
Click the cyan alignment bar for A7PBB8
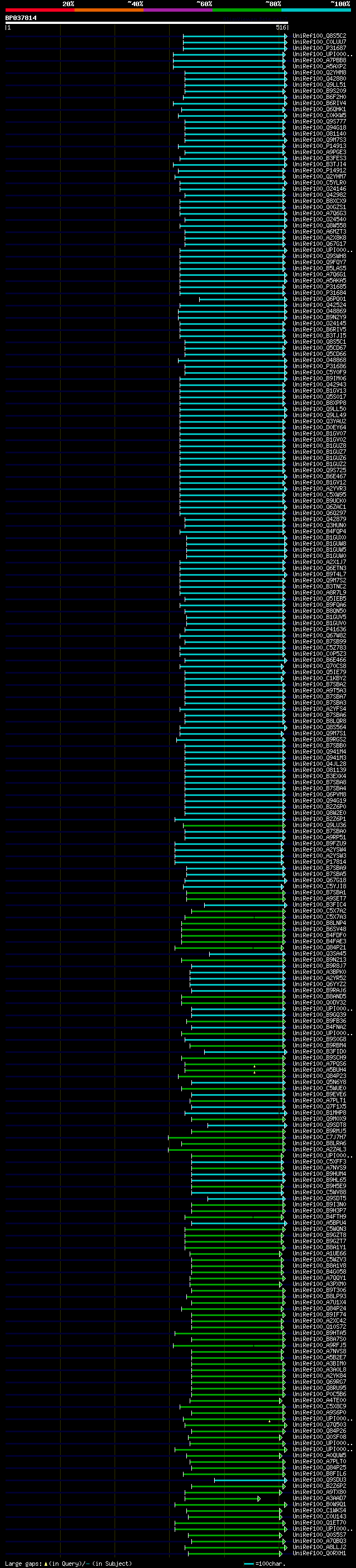coord(229,60)
